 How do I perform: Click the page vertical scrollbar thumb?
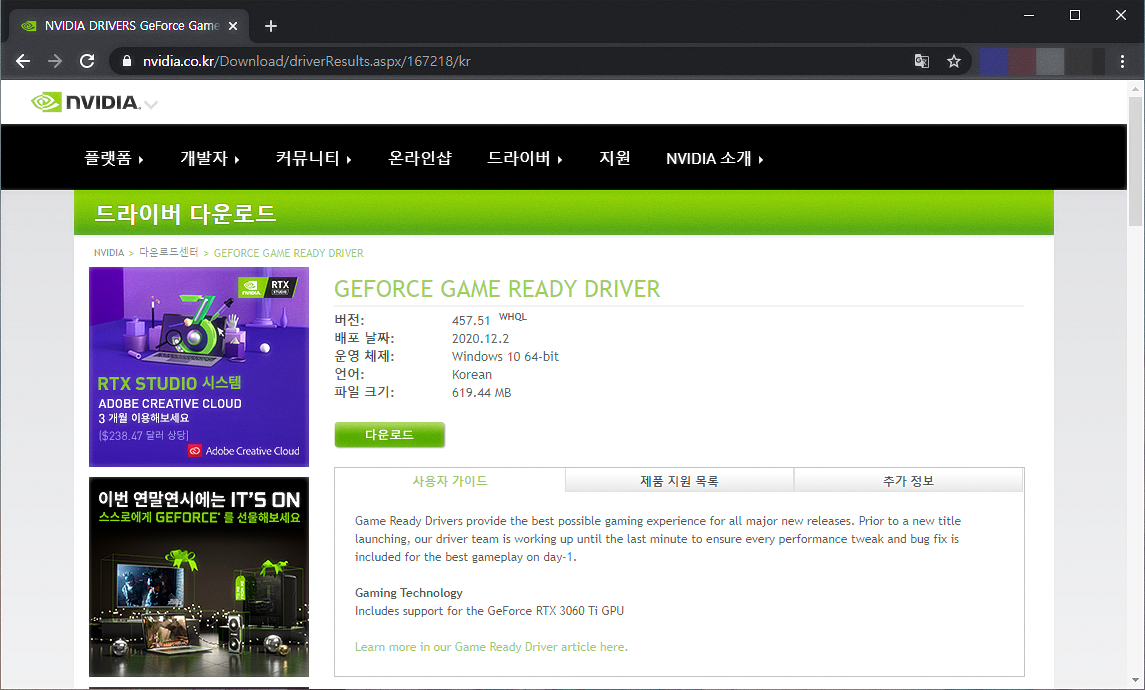(1136, 161)
